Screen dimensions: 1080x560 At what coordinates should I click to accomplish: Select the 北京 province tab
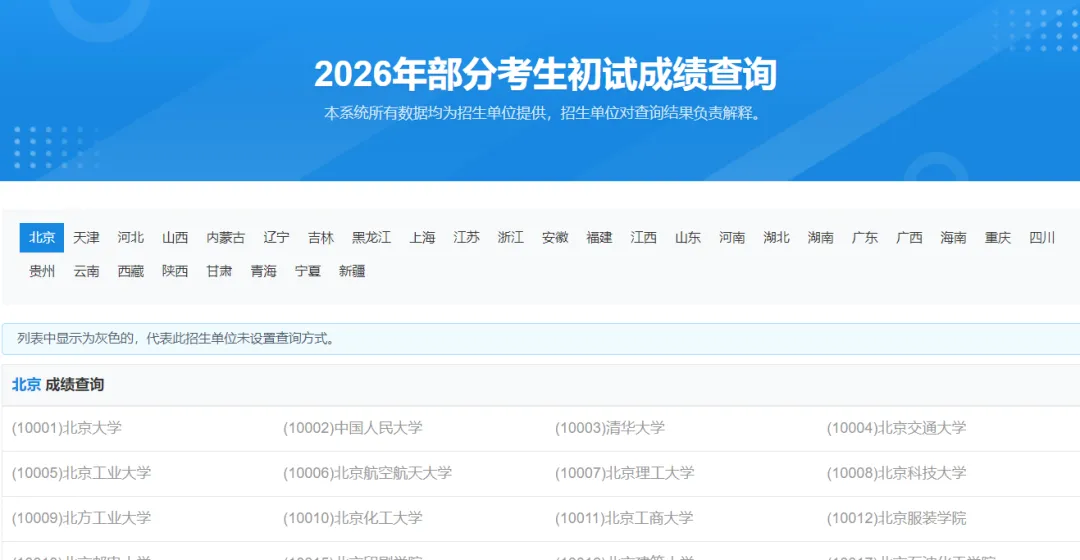pos(41,238)
